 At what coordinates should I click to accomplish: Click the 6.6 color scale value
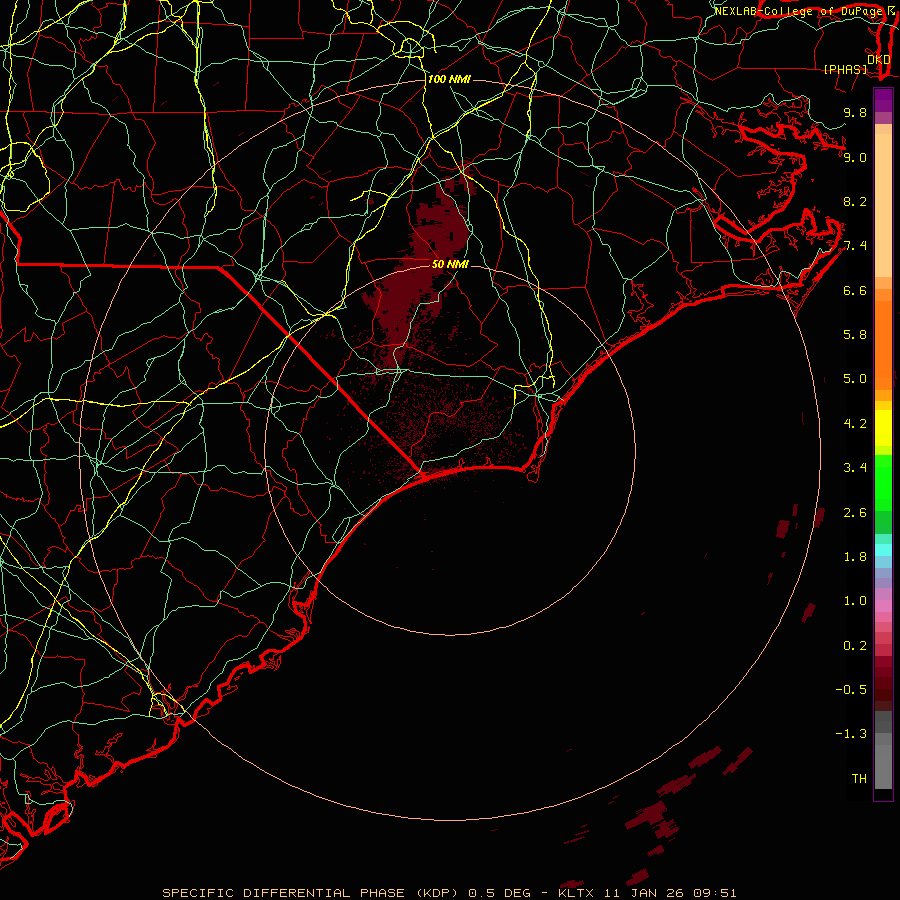[855, 290]
